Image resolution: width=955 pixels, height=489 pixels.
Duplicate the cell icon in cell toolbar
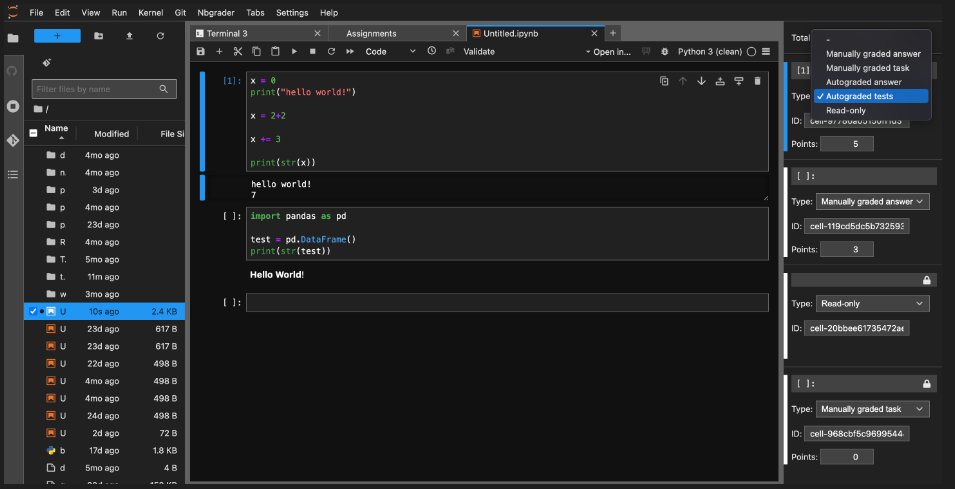664,81
